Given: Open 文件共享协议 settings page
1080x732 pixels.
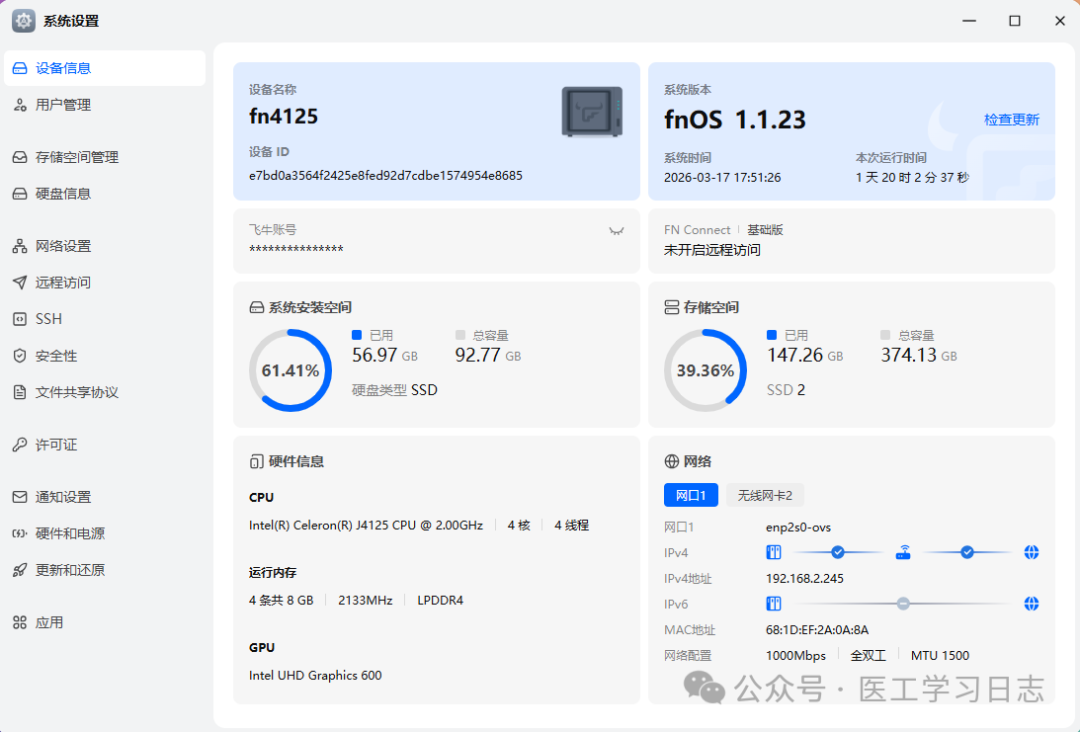Looking at the screenshot, I should [x=76, y=392].
